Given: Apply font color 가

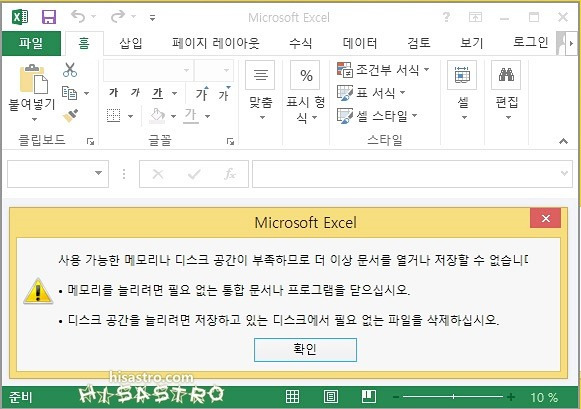Looking at the screenshot, I should point(191,115).
